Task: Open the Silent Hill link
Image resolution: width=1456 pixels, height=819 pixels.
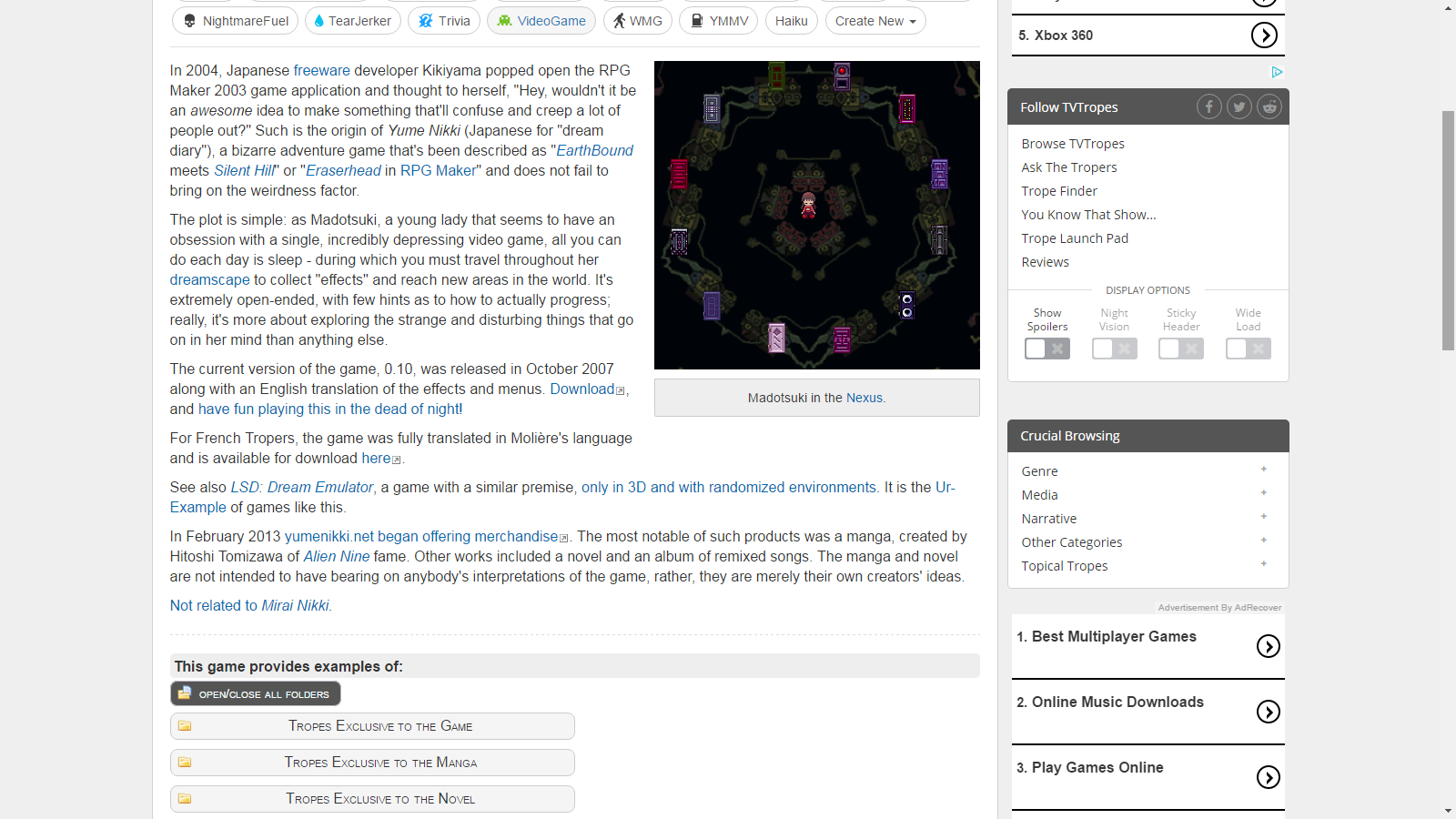Action: [x=244, y=170]
